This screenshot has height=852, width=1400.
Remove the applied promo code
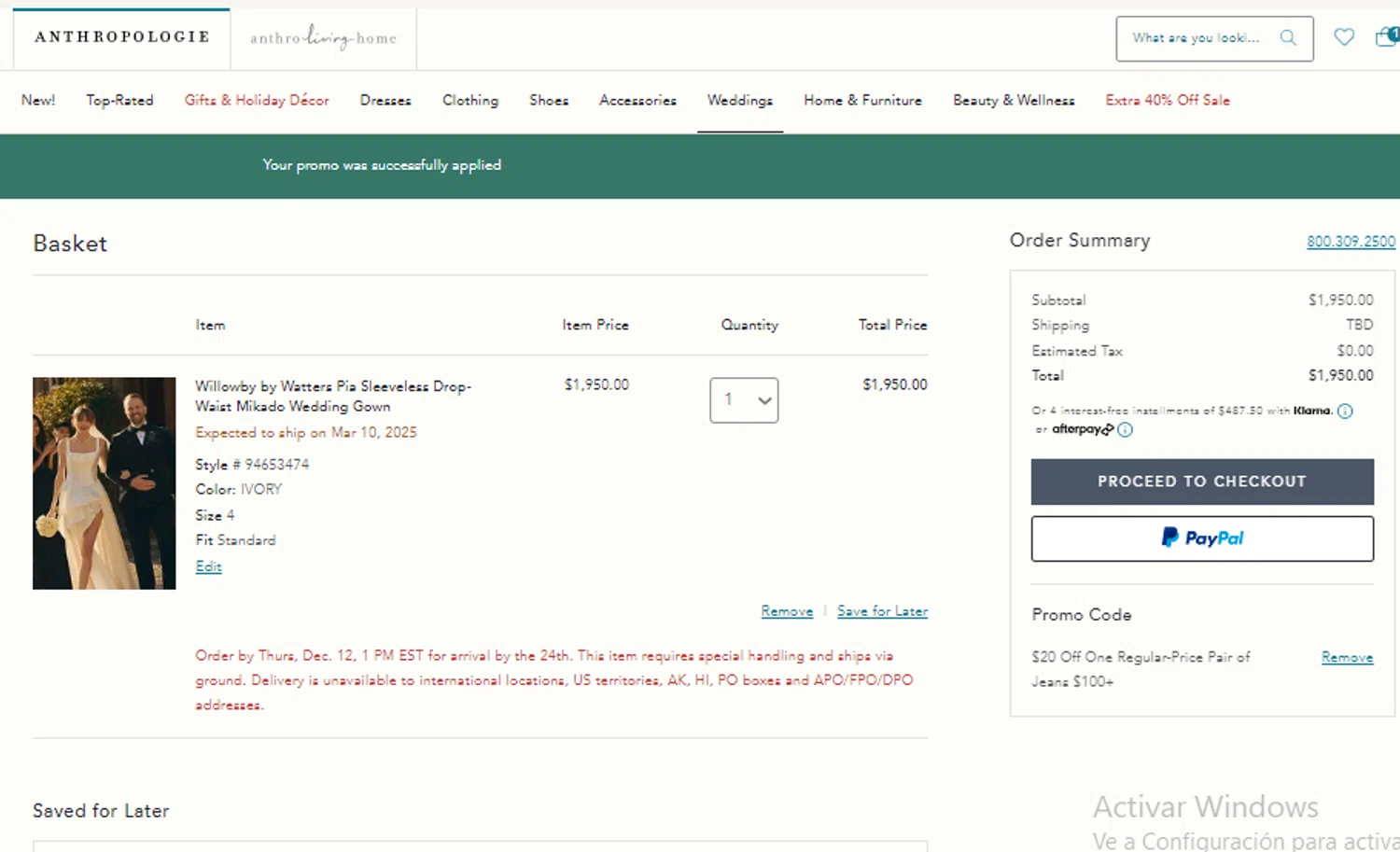tap(1347, 657)
